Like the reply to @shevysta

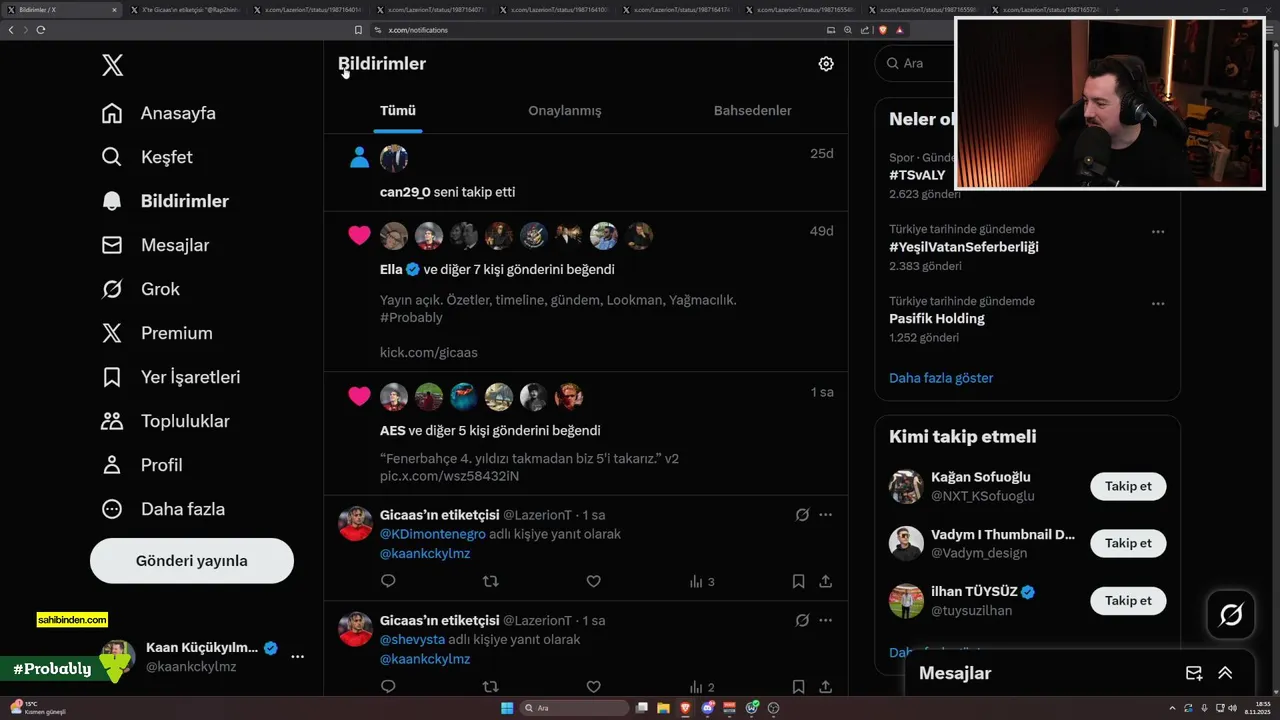click(593, 687)
